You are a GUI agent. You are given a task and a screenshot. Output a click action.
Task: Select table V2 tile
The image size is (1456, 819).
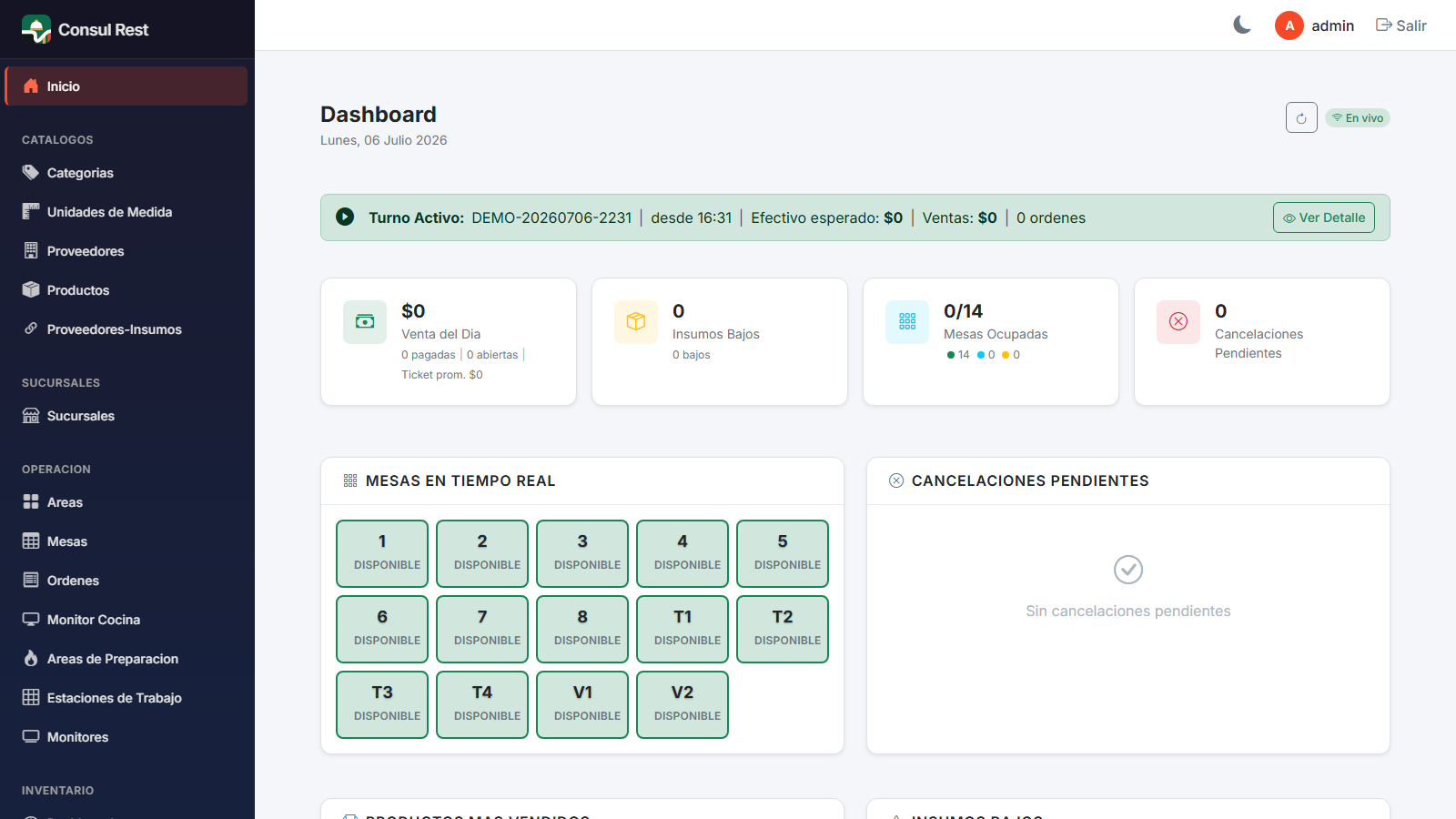682,704
